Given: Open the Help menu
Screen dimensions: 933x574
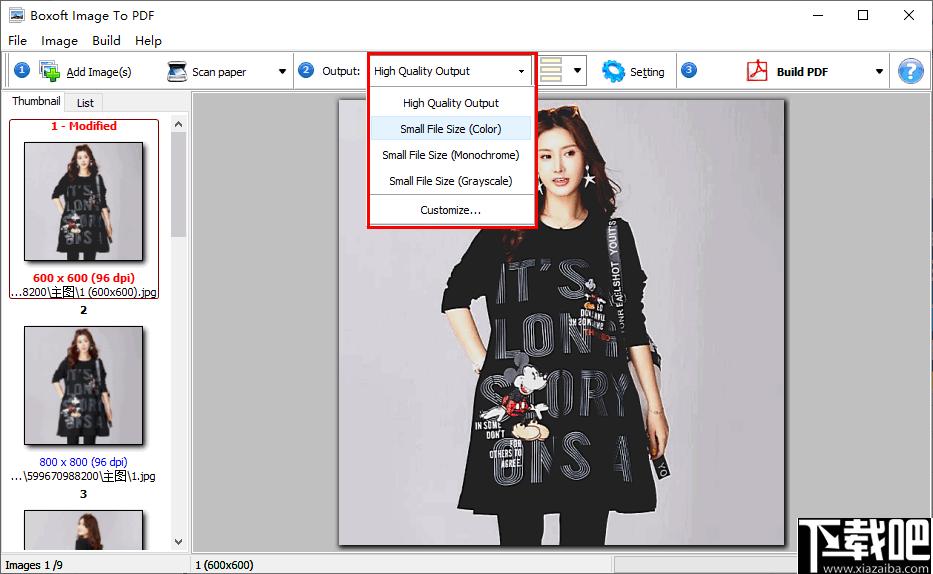Looking at the screenshot, I should [148, 40].
